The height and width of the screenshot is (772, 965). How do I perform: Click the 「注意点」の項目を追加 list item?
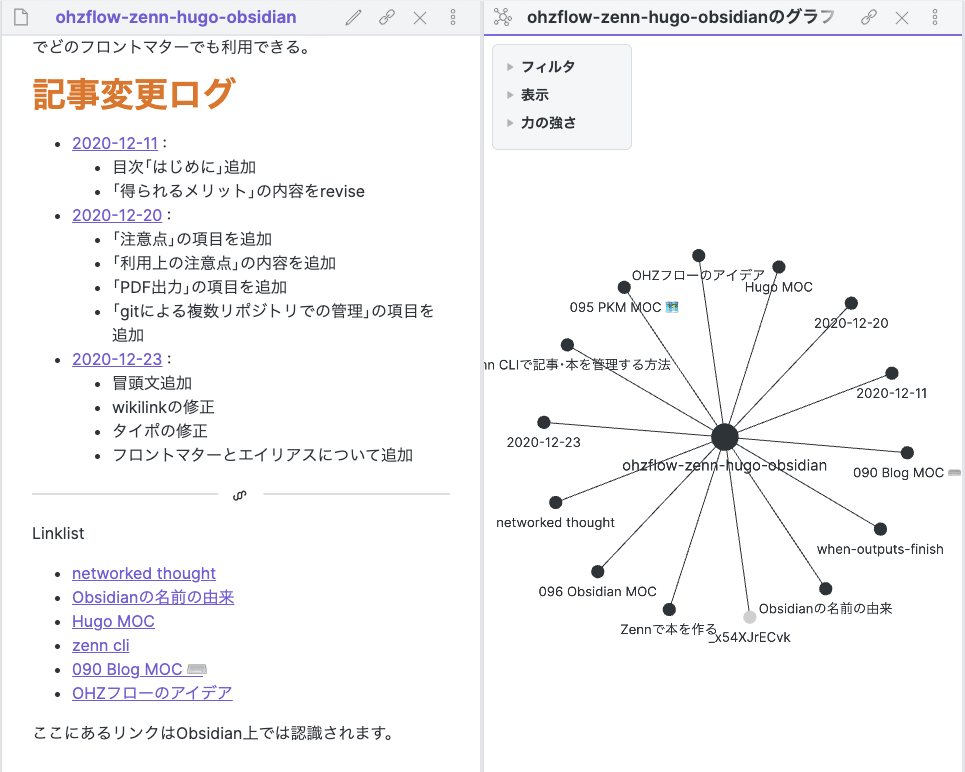[192, 239]
